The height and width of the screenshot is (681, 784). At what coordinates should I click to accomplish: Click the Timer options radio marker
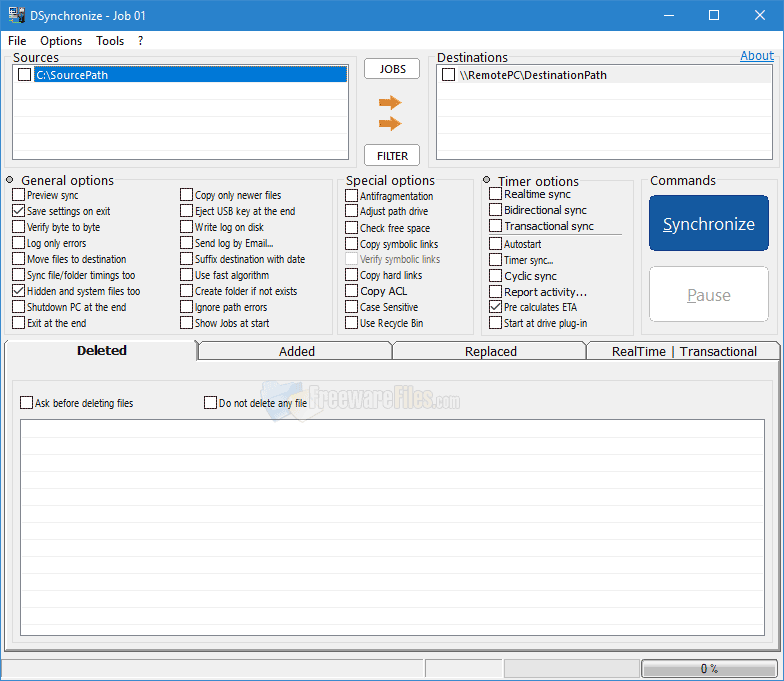click(486, 180)
